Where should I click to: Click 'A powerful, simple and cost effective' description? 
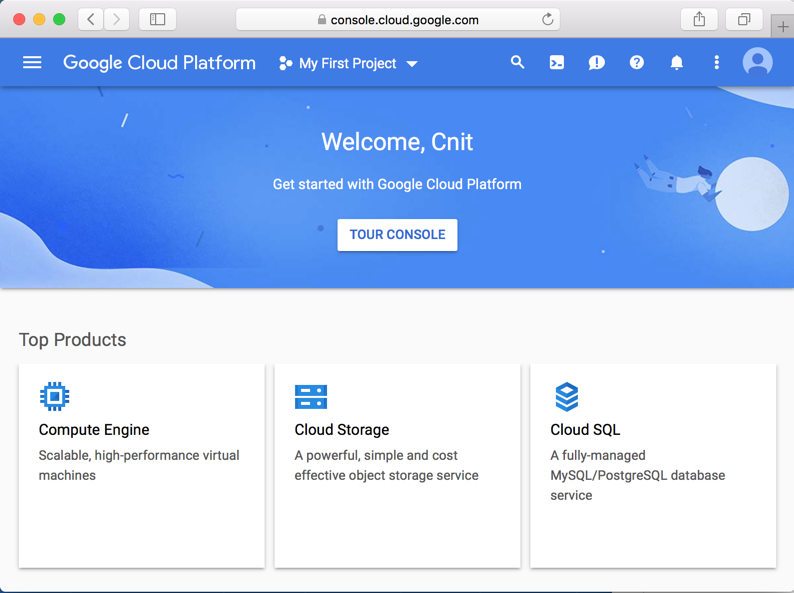[x=386, y=465]
